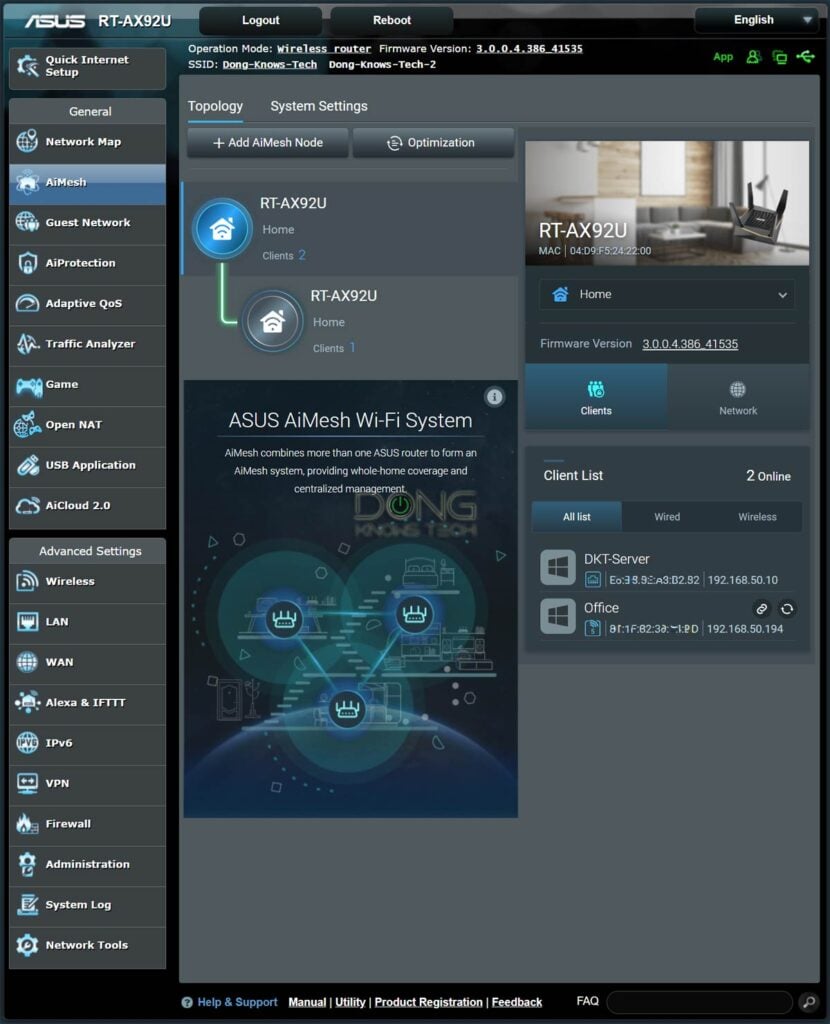Click the VPN monitor icon
The width and height of the screenshot is (830, 1024).
click(27, 783)
